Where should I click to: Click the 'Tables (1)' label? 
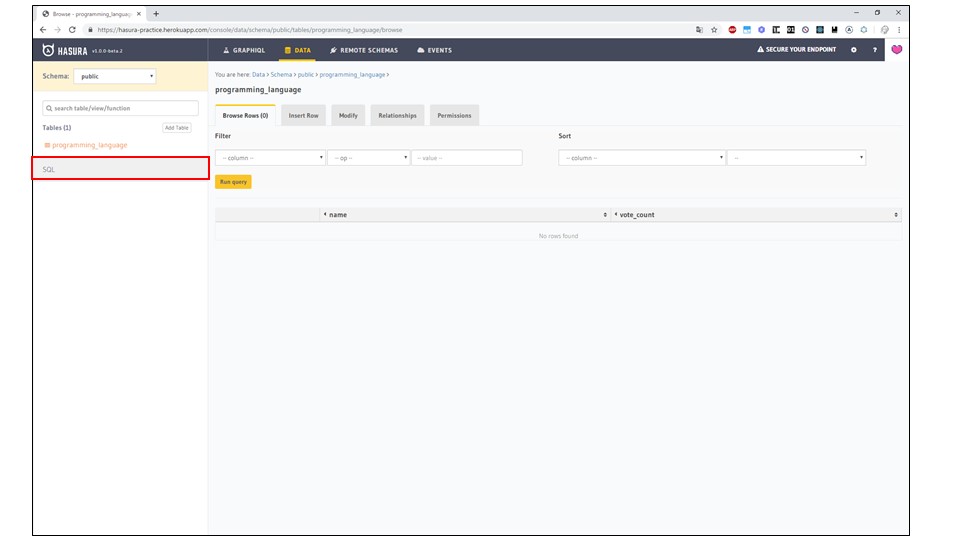(x=56, y=127)
